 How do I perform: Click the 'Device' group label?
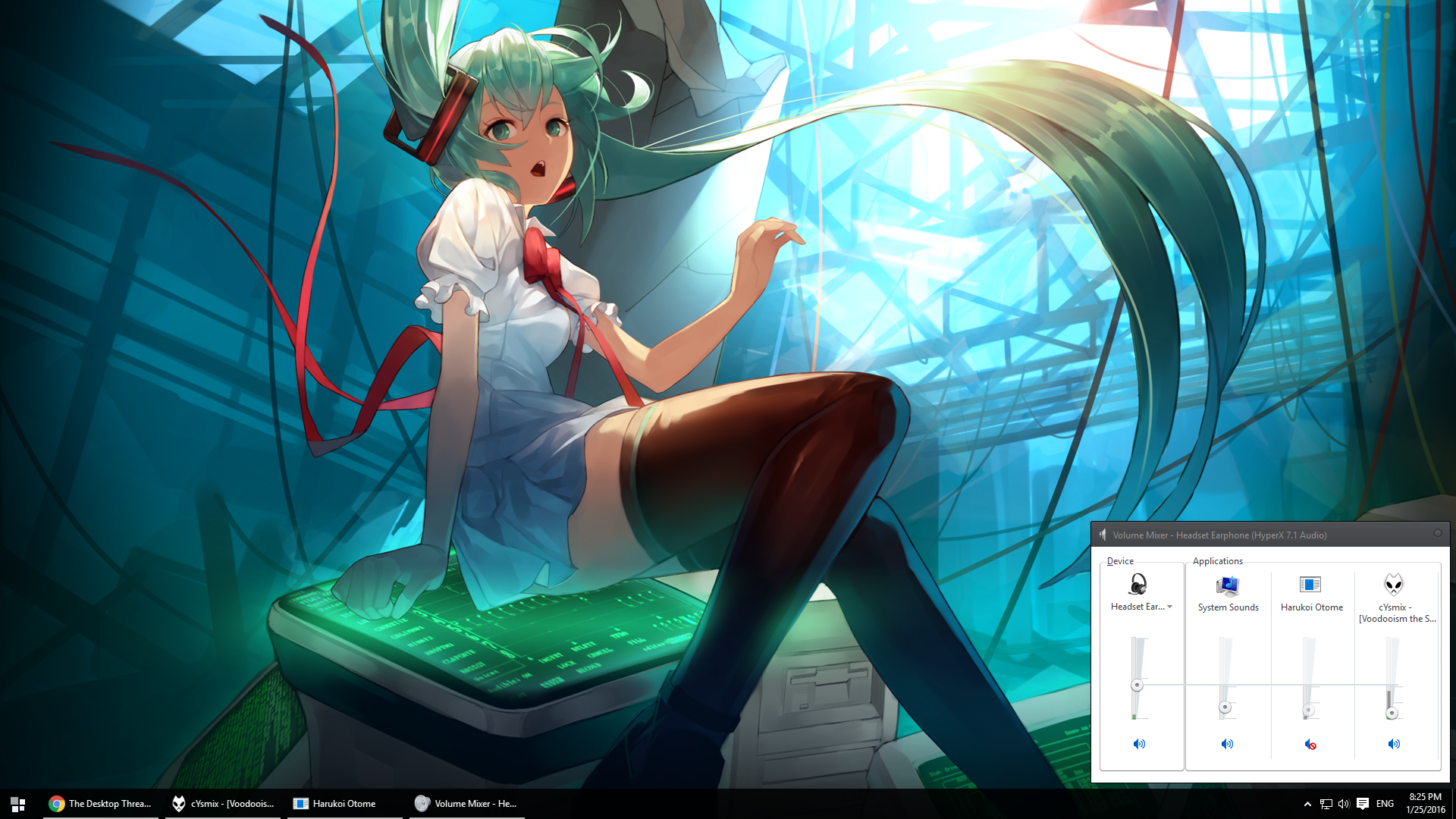click(1120, 561)
